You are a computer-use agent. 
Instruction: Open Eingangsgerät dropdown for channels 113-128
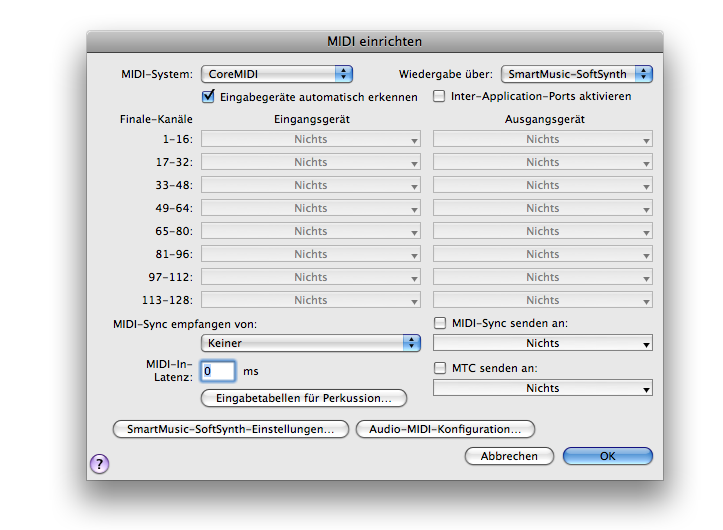pos(311,300)
